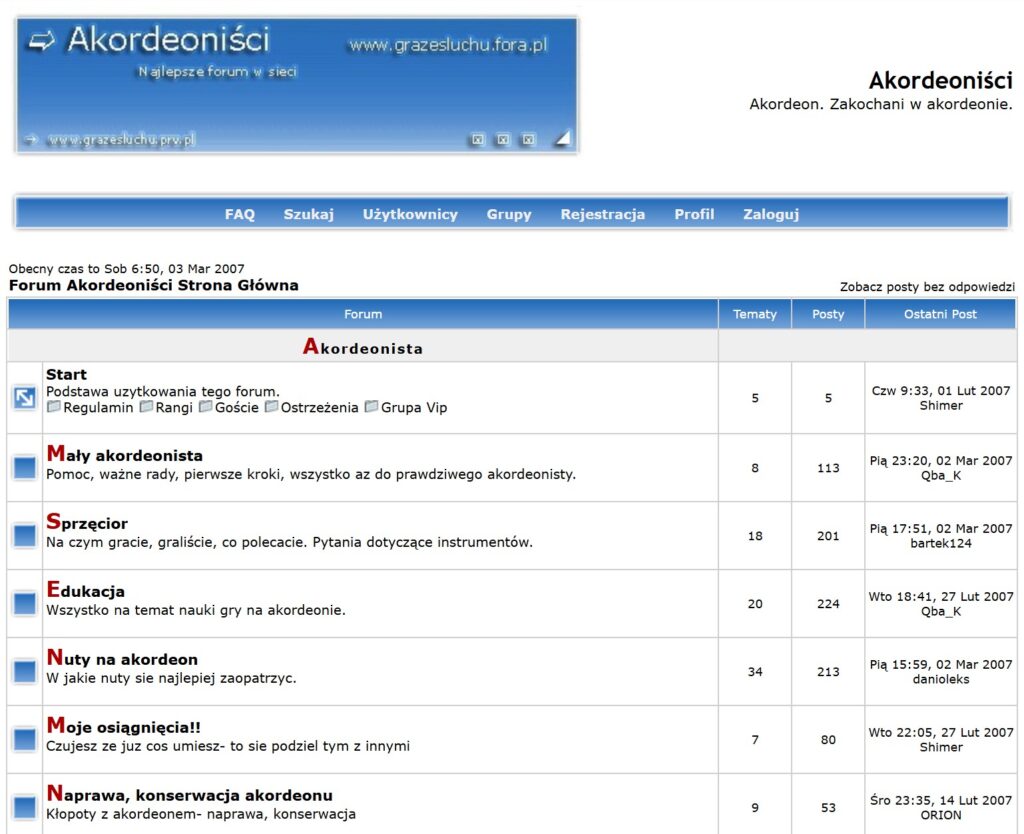Open the Użytkownicy member list

click(410, 214)
